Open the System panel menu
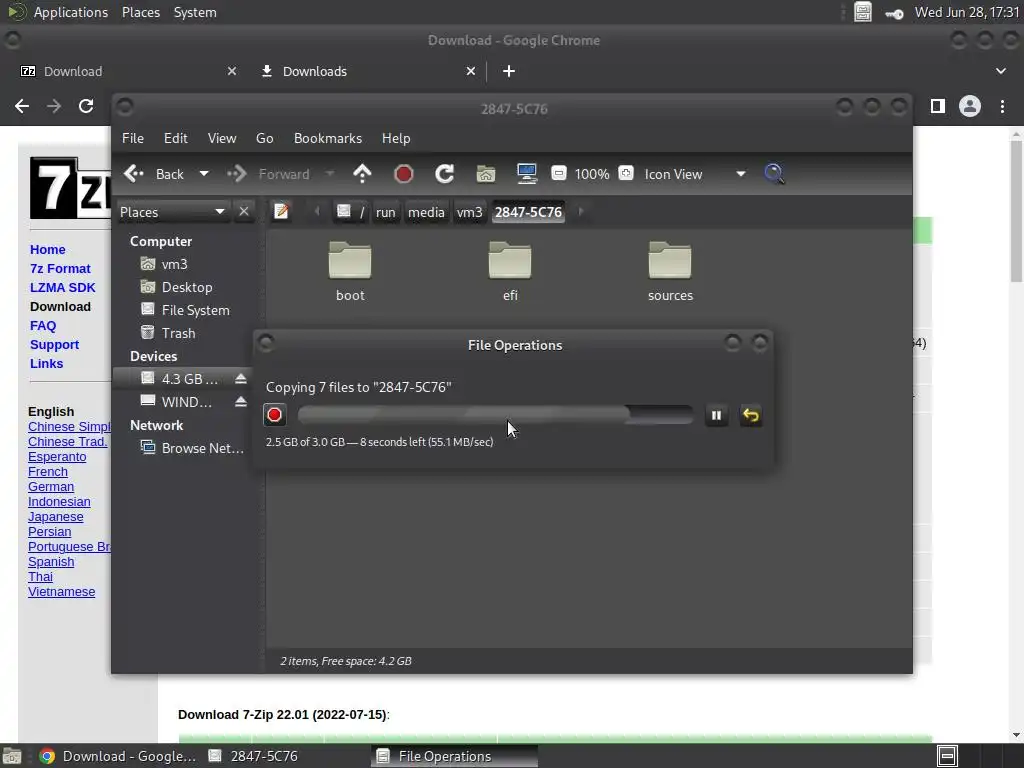 pos(195,12)
